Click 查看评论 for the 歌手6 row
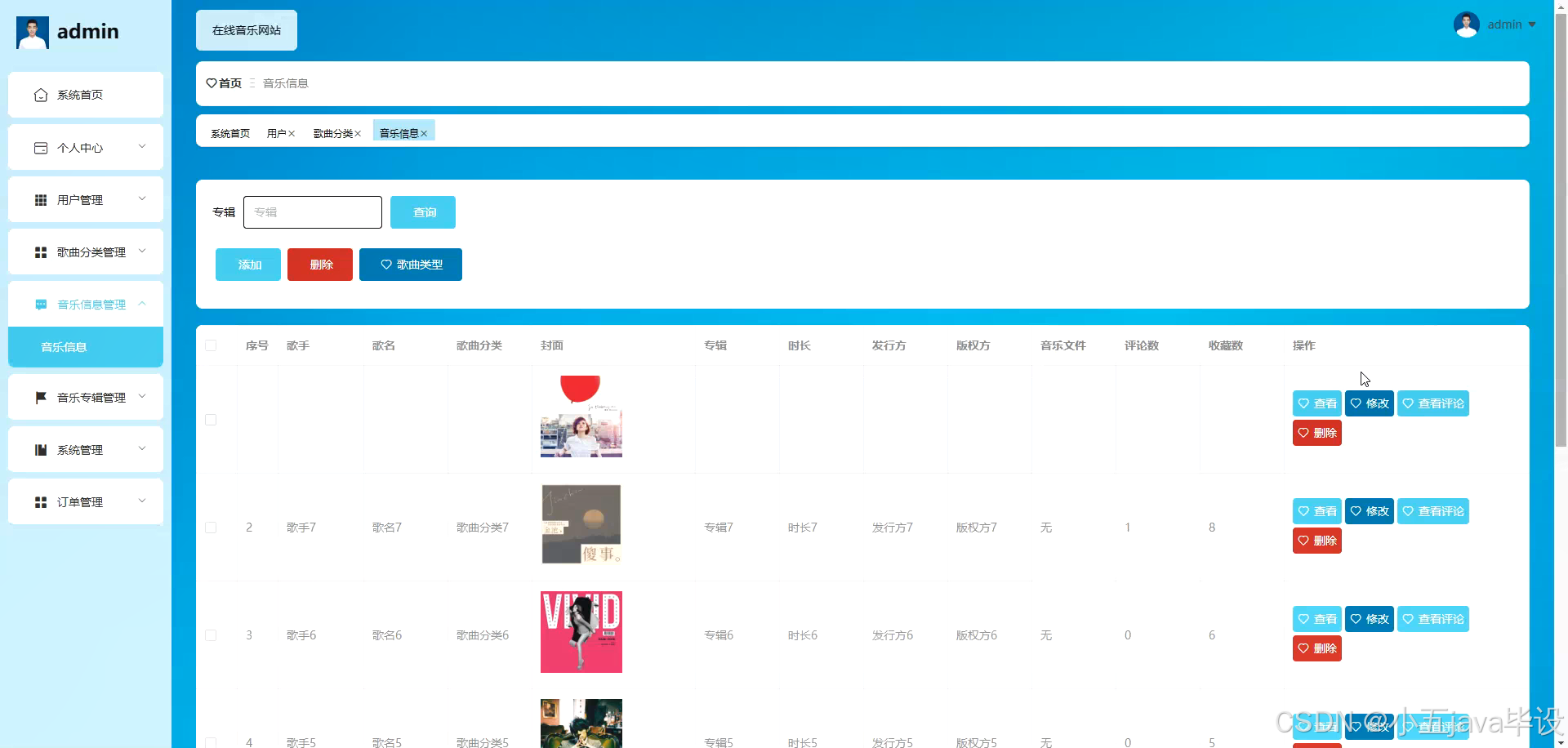The image size is (1568, 748). [1433, 619]
